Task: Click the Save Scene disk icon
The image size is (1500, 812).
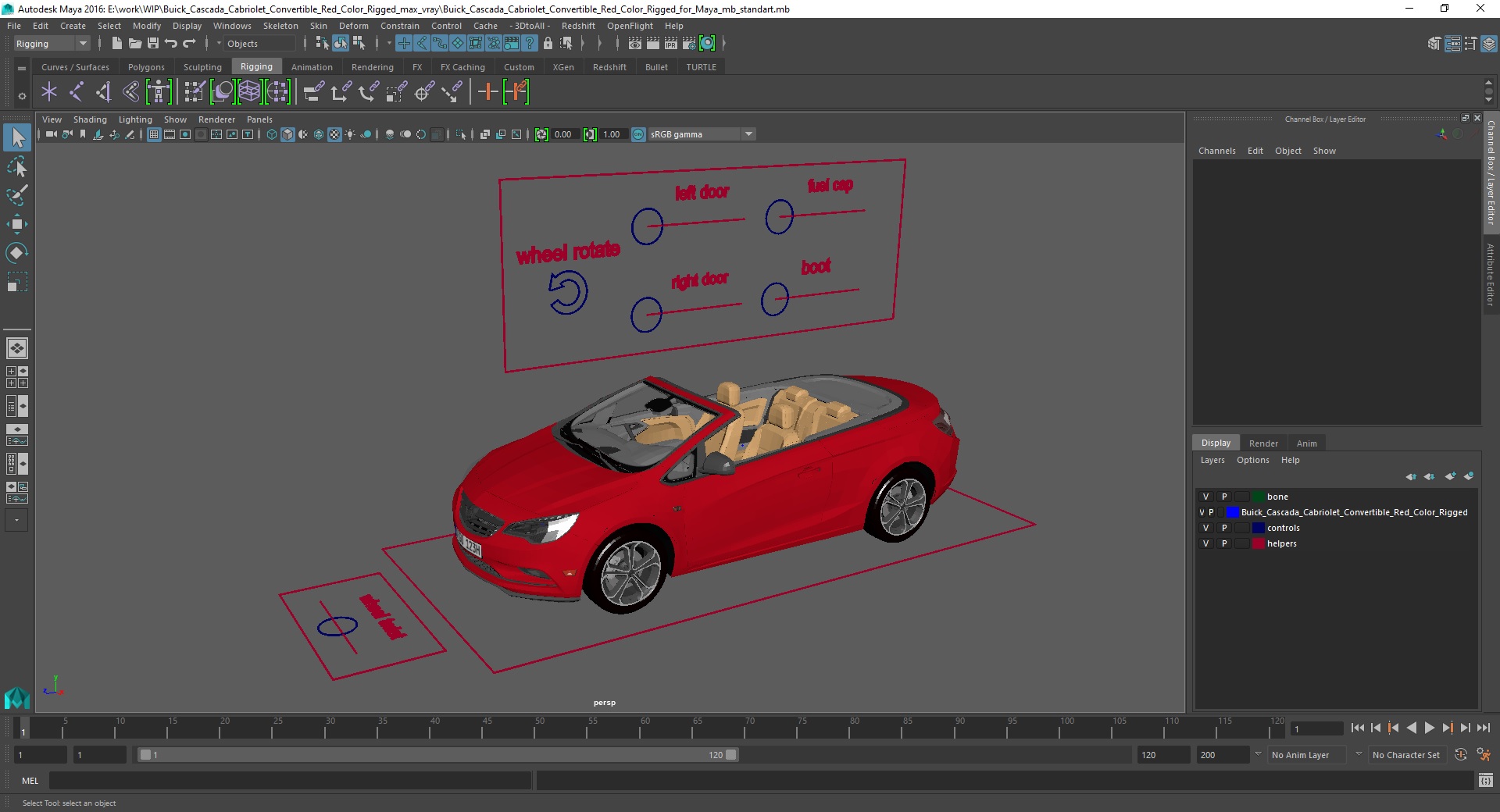Action: (x=153, y=44)
